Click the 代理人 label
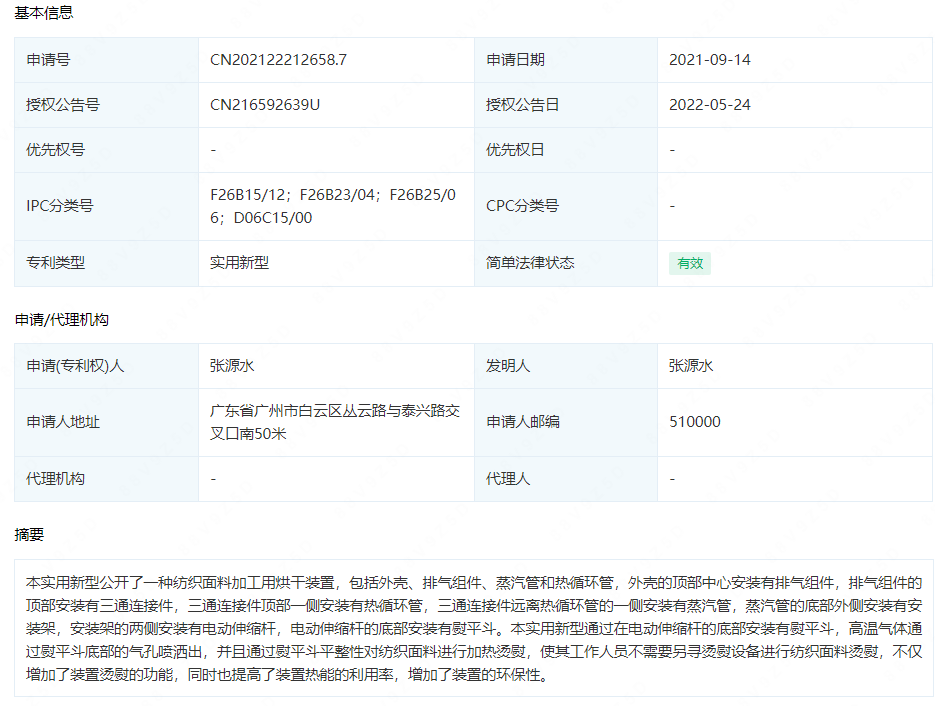935x706 pixels. [508, 479]
